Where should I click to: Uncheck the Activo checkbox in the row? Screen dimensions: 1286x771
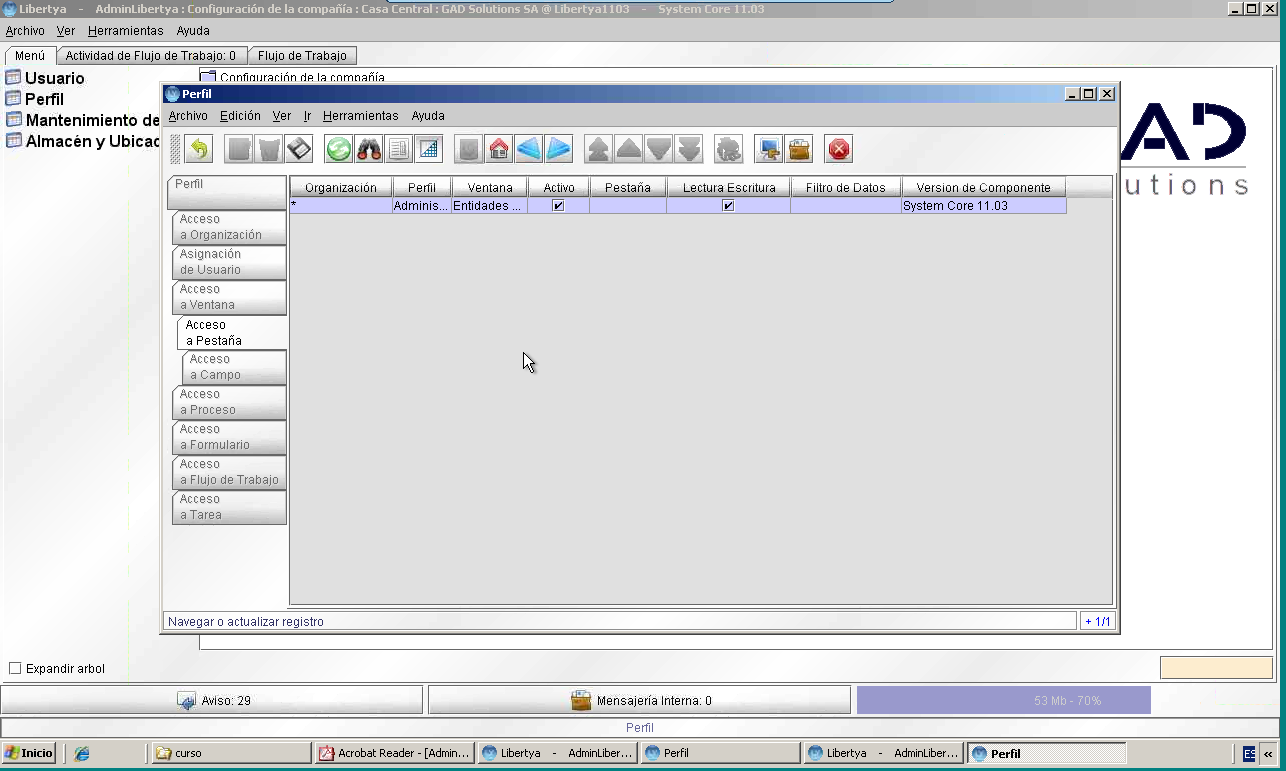coord(558,206)
